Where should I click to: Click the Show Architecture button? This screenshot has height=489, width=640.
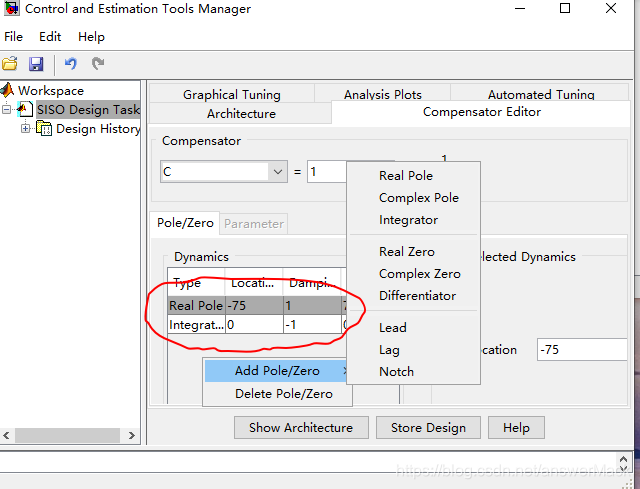301,427
